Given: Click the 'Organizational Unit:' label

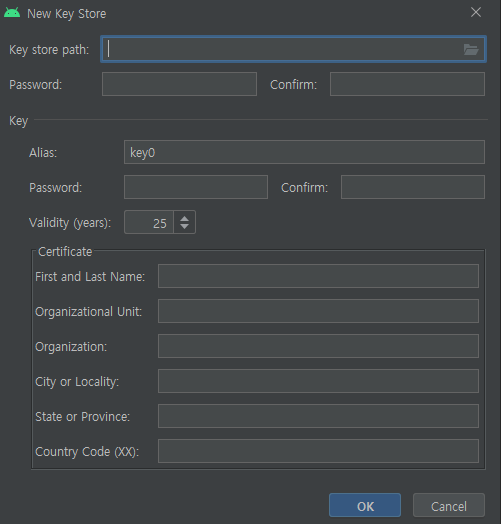Looking at the screenshot, I should 89,312.
